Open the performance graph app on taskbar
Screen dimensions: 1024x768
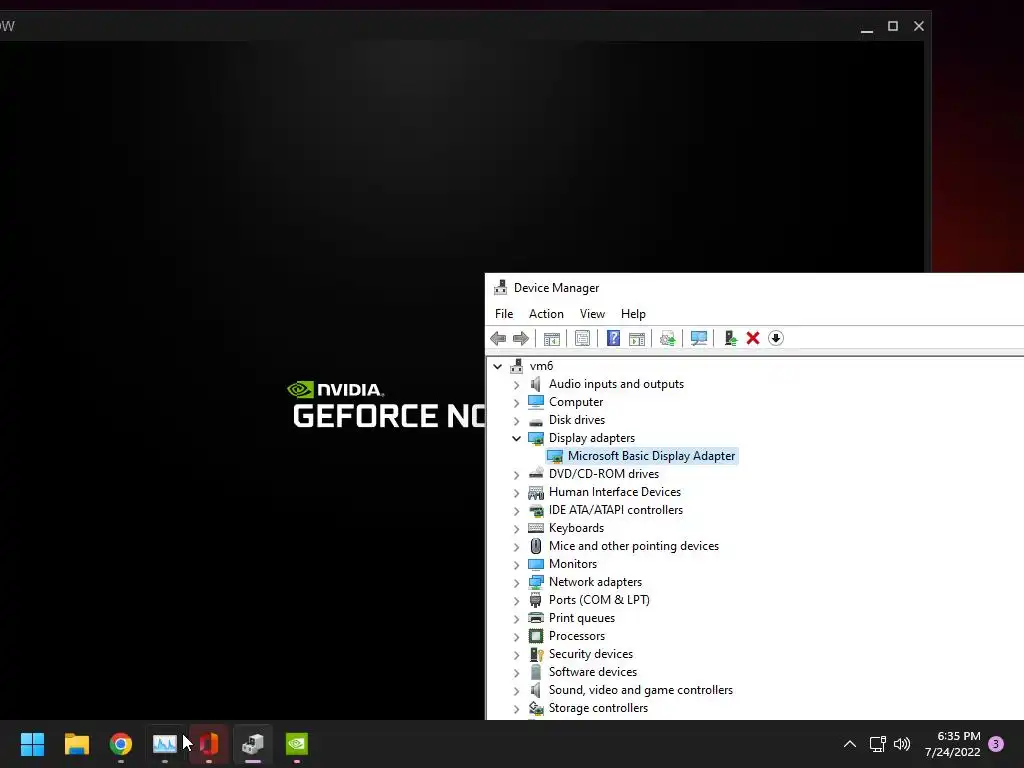165,744
